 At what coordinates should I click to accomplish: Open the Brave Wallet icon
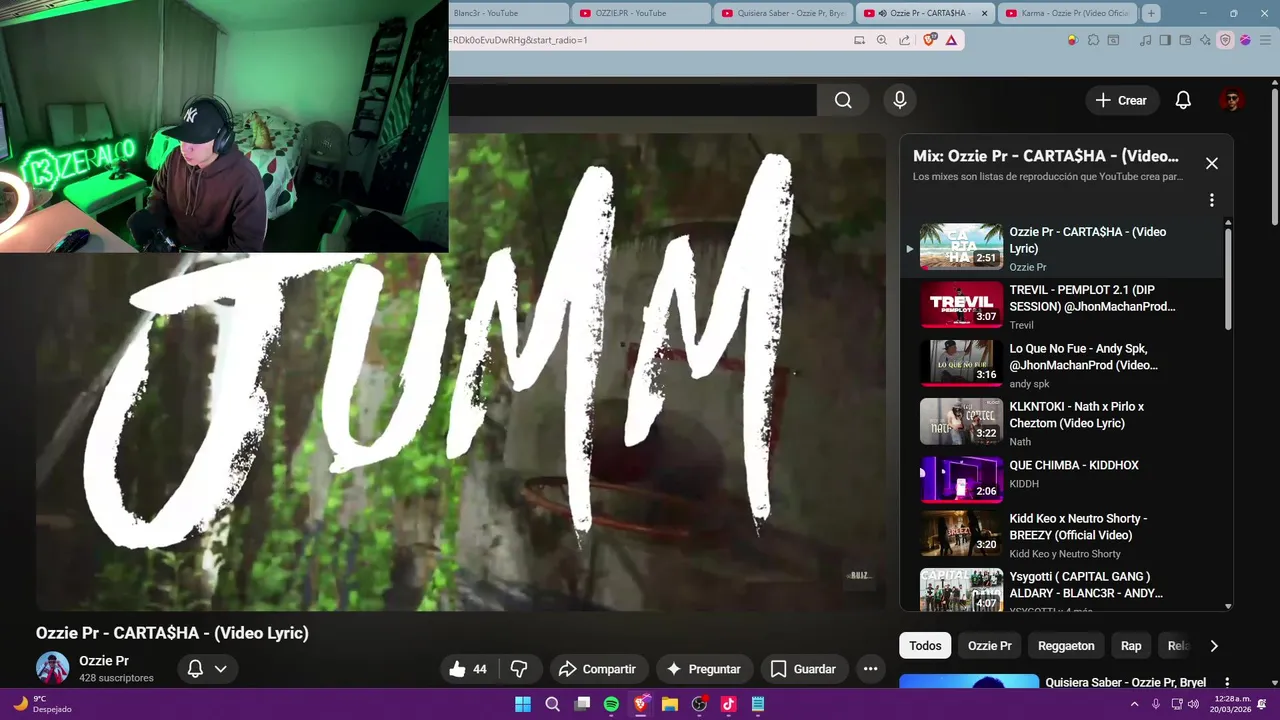point(1185,40)
